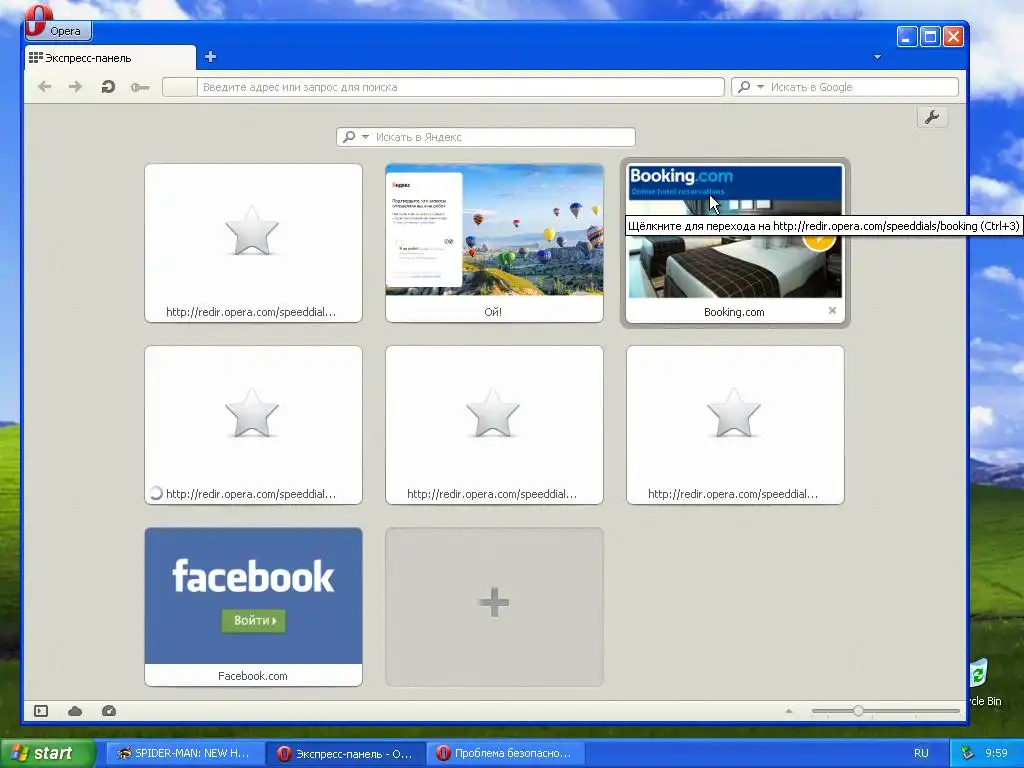1024x768 pixels.
Task: Toggle the side panel icon in status bar
Action: pyautogui.click(x=41, y=711)
